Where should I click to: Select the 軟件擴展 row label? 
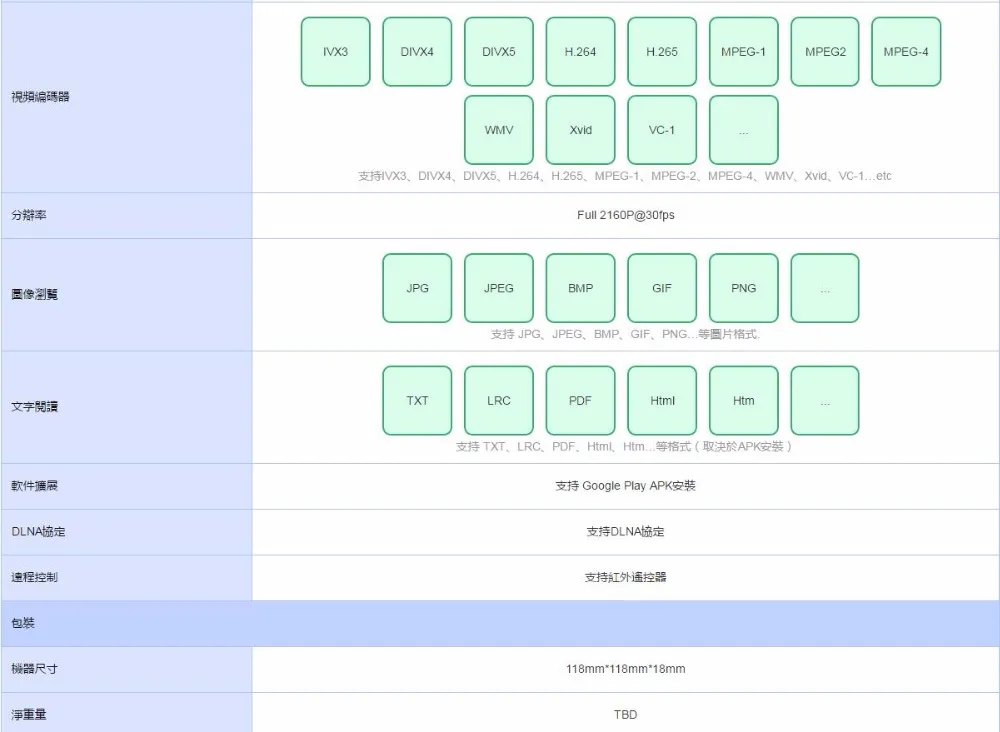tap(34, 486)
